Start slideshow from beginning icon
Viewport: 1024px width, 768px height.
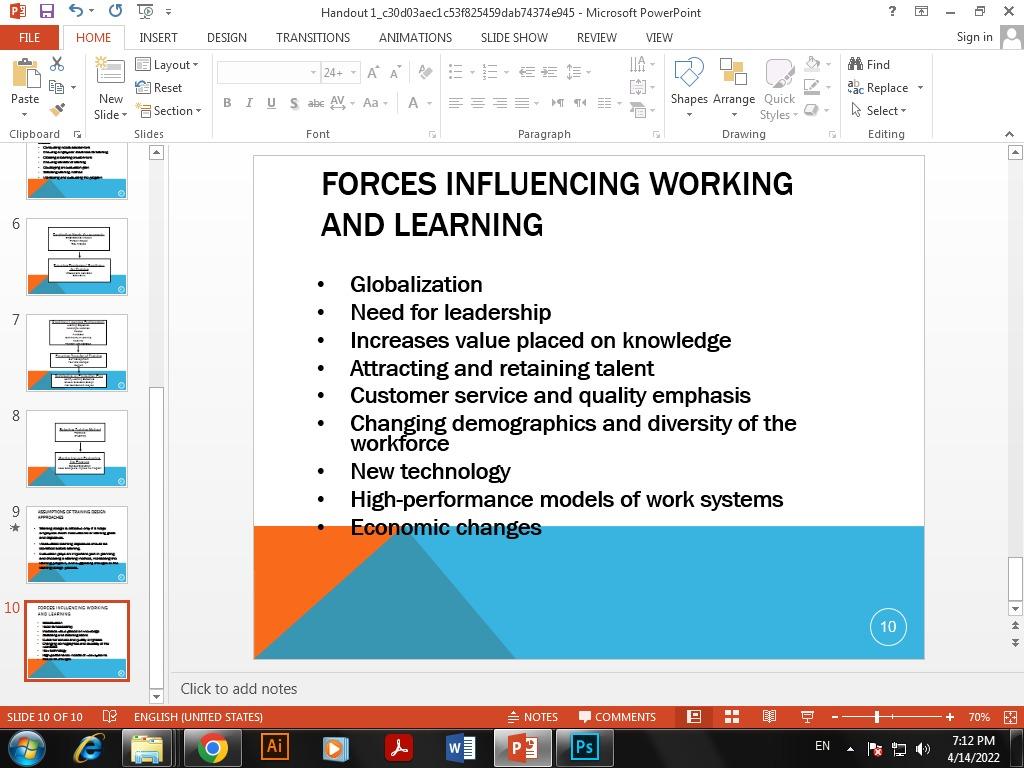(145, 11)
